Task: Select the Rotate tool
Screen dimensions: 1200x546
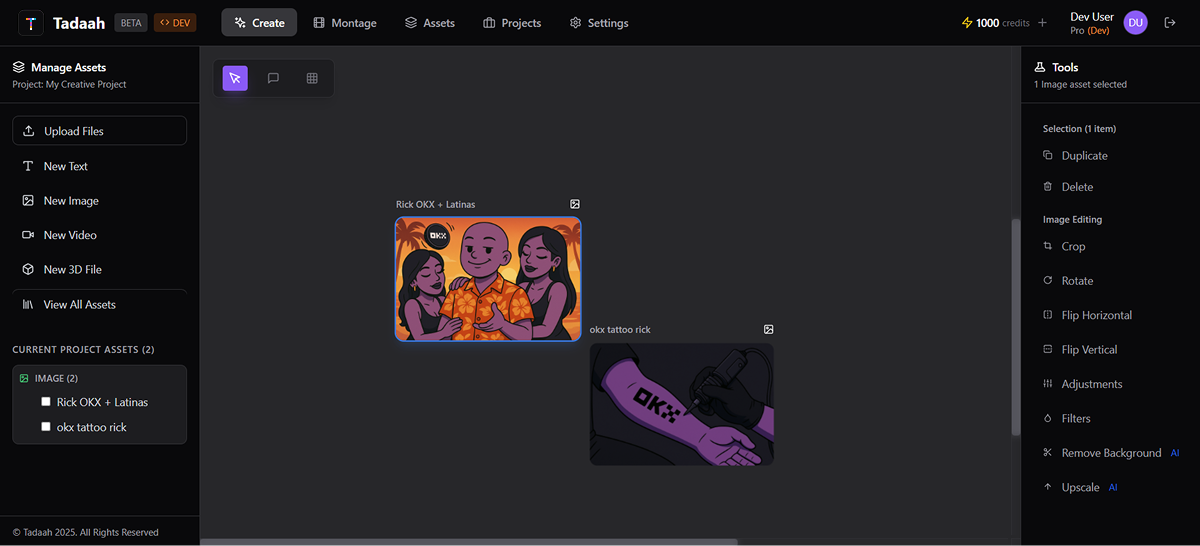Action: pyautogui.click(x=1068, y=281)
